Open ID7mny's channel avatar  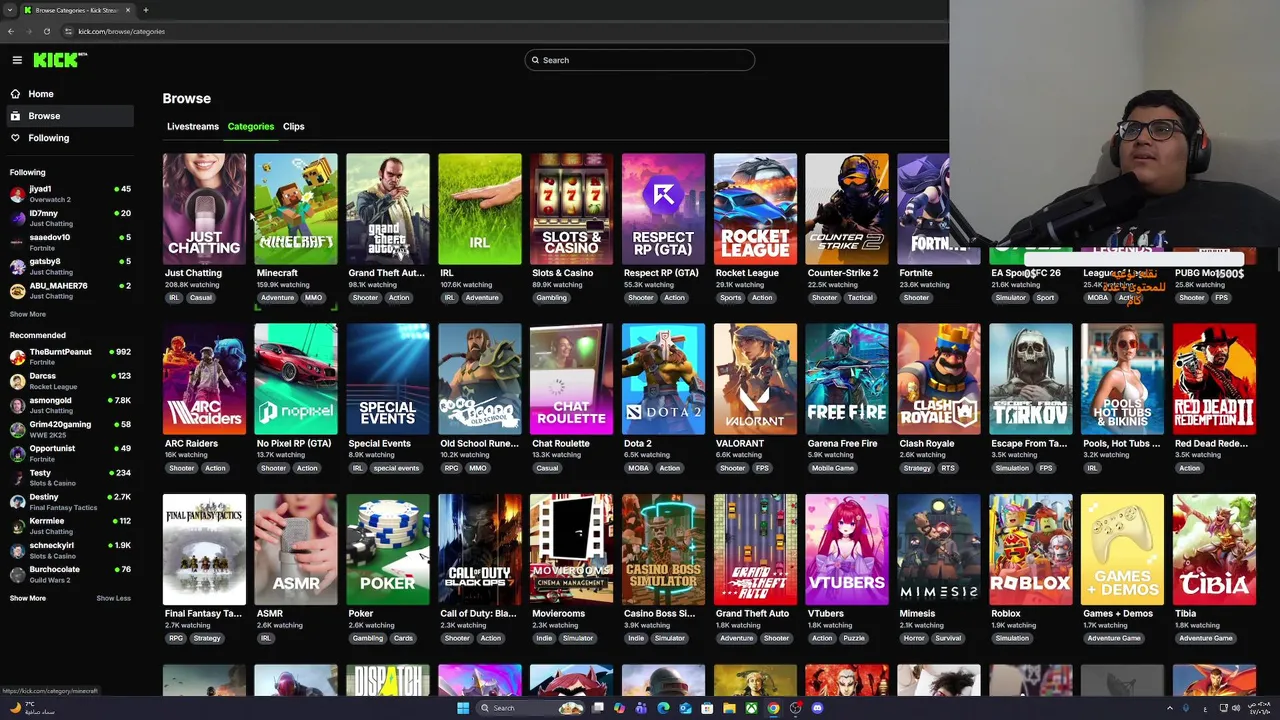[17, 218]
